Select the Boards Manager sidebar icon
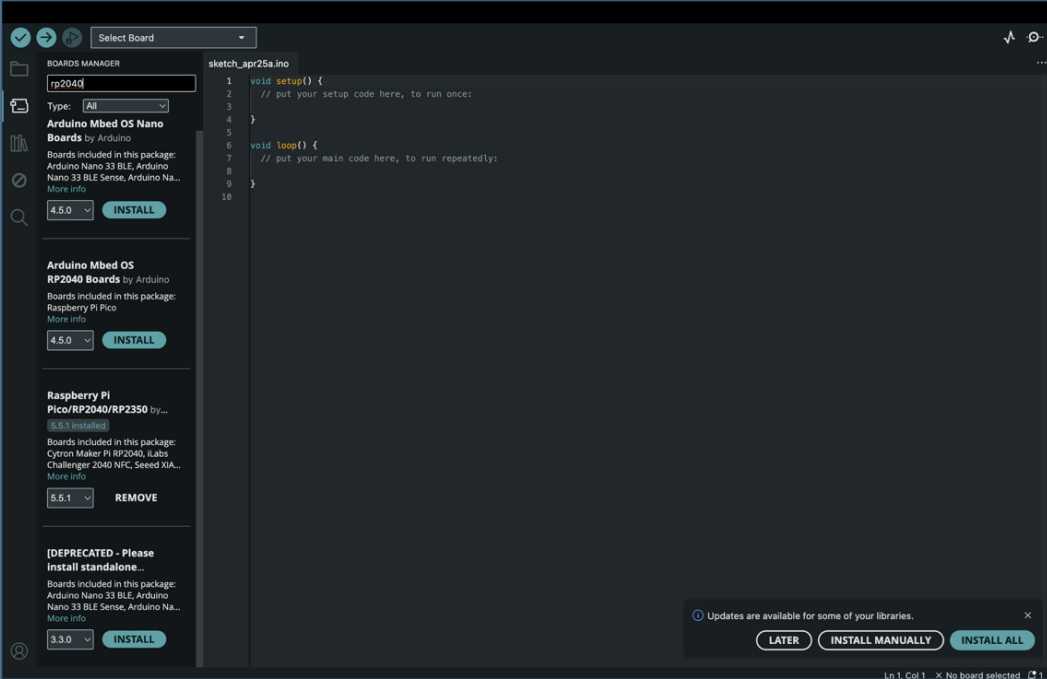Image resolution: width=1047 pixels, height=679 pixels. coord(19,105)
